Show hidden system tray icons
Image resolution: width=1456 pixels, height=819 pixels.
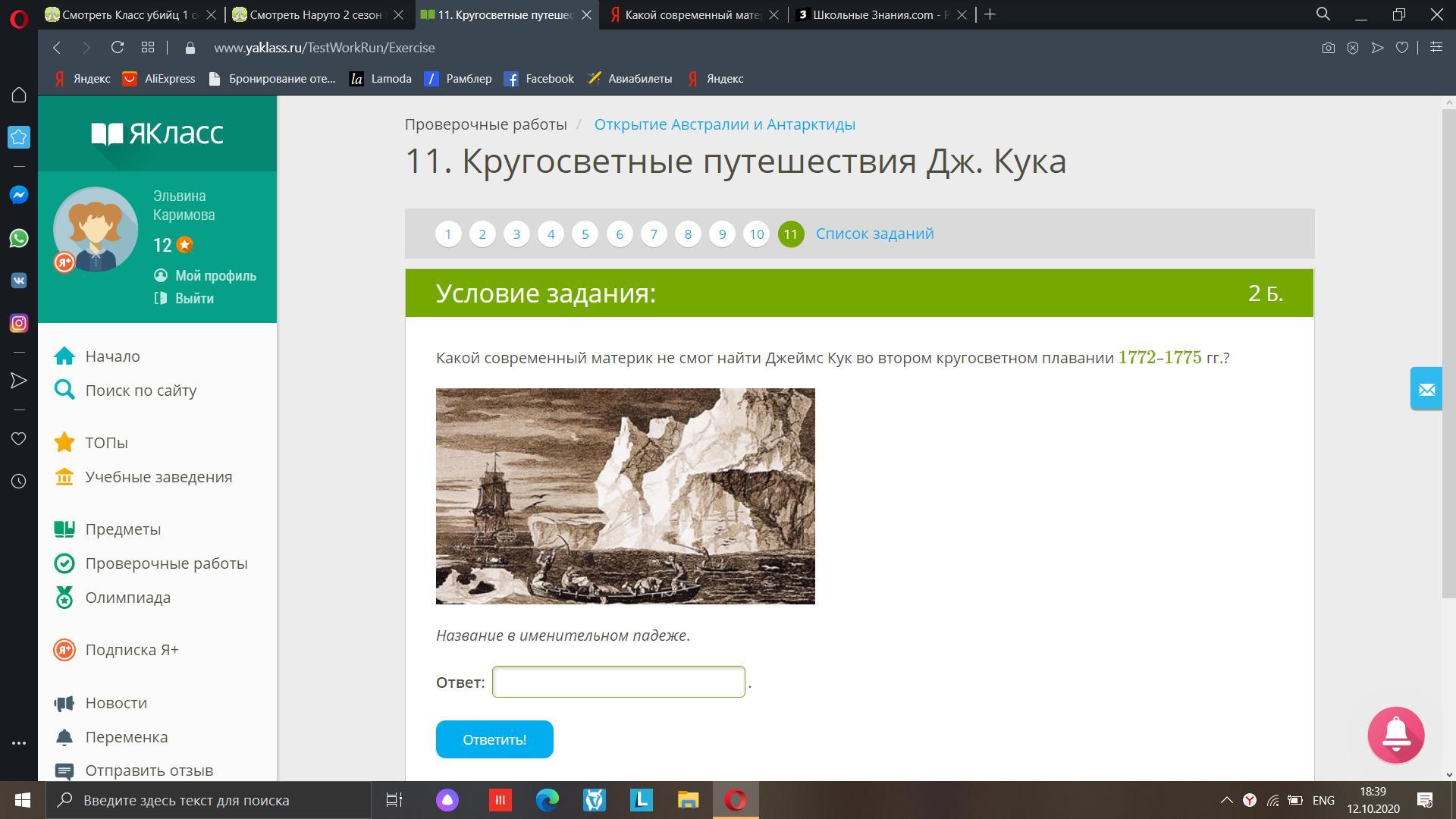coord(1225,800)
